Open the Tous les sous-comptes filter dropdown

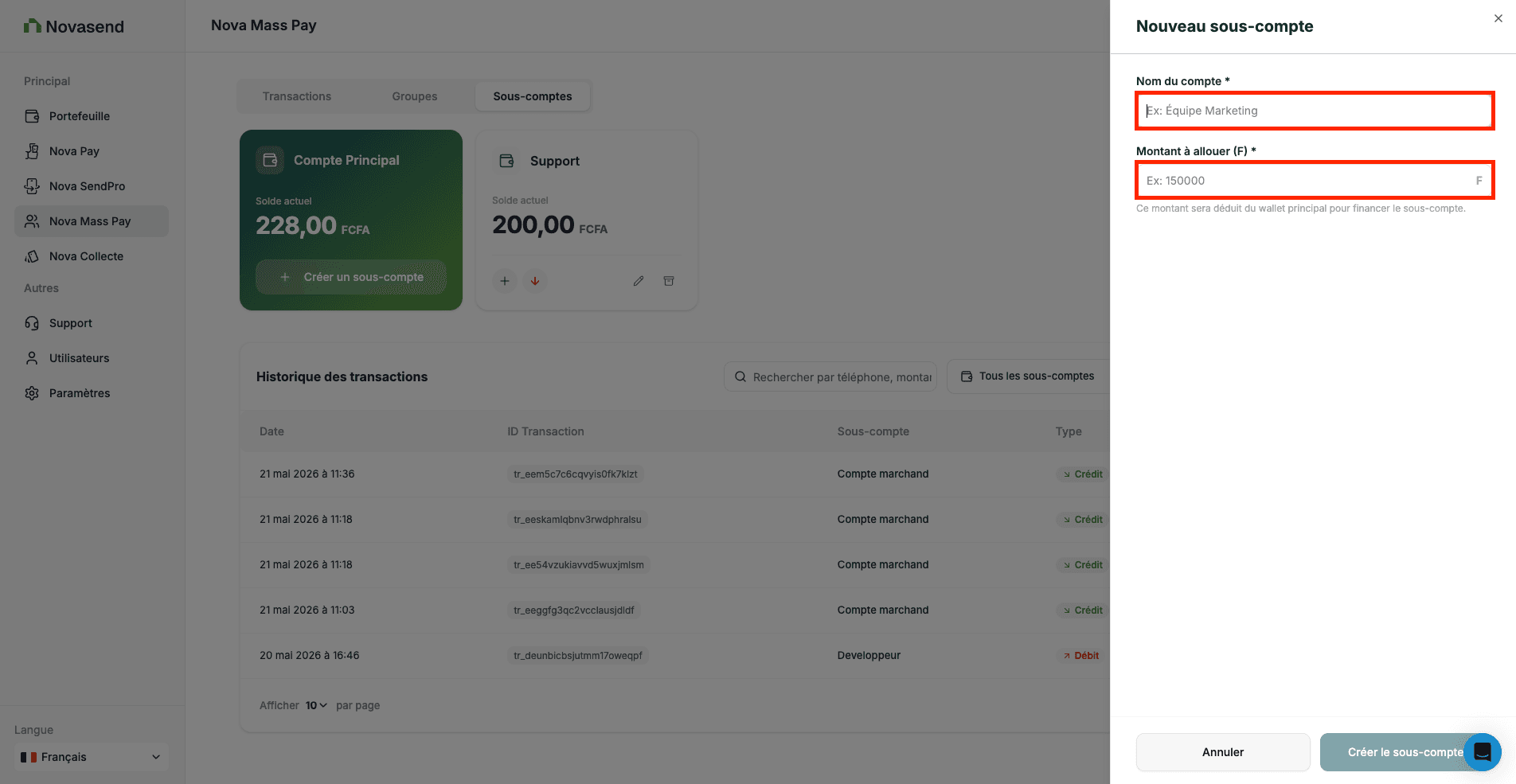click(x=1028, y=376)
